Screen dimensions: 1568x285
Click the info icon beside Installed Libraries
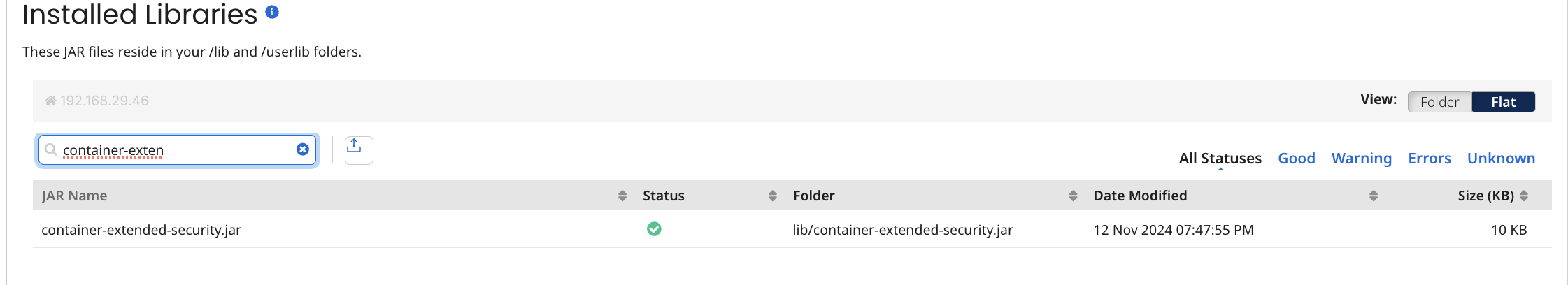273,12
